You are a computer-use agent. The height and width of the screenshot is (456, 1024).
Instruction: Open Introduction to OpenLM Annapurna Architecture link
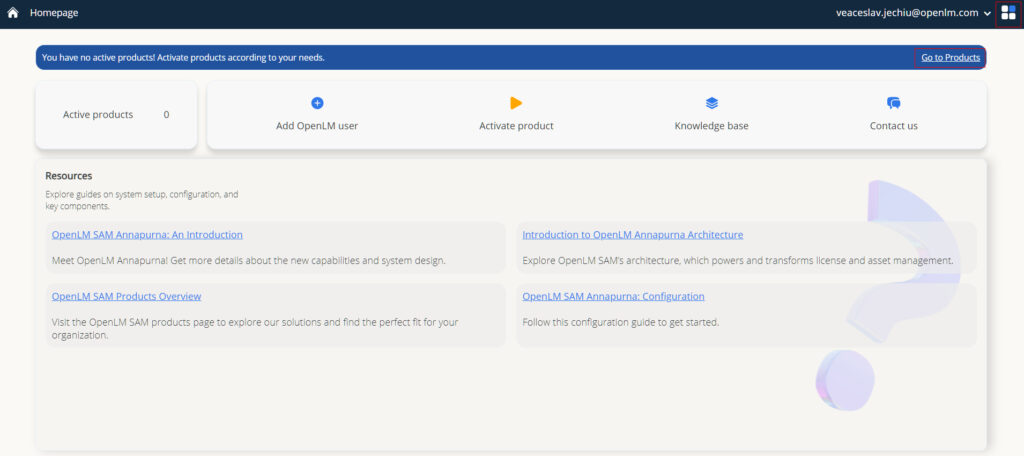(632, 235)
